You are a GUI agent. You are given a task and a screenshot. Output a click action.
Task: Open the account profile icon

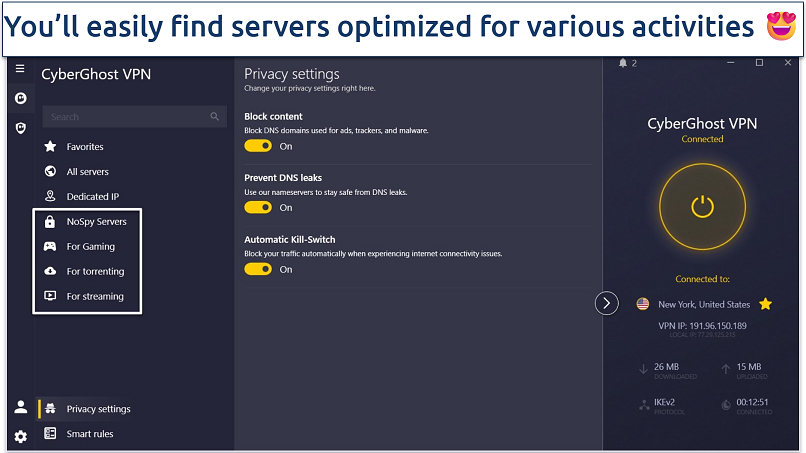tap(21, 407)
